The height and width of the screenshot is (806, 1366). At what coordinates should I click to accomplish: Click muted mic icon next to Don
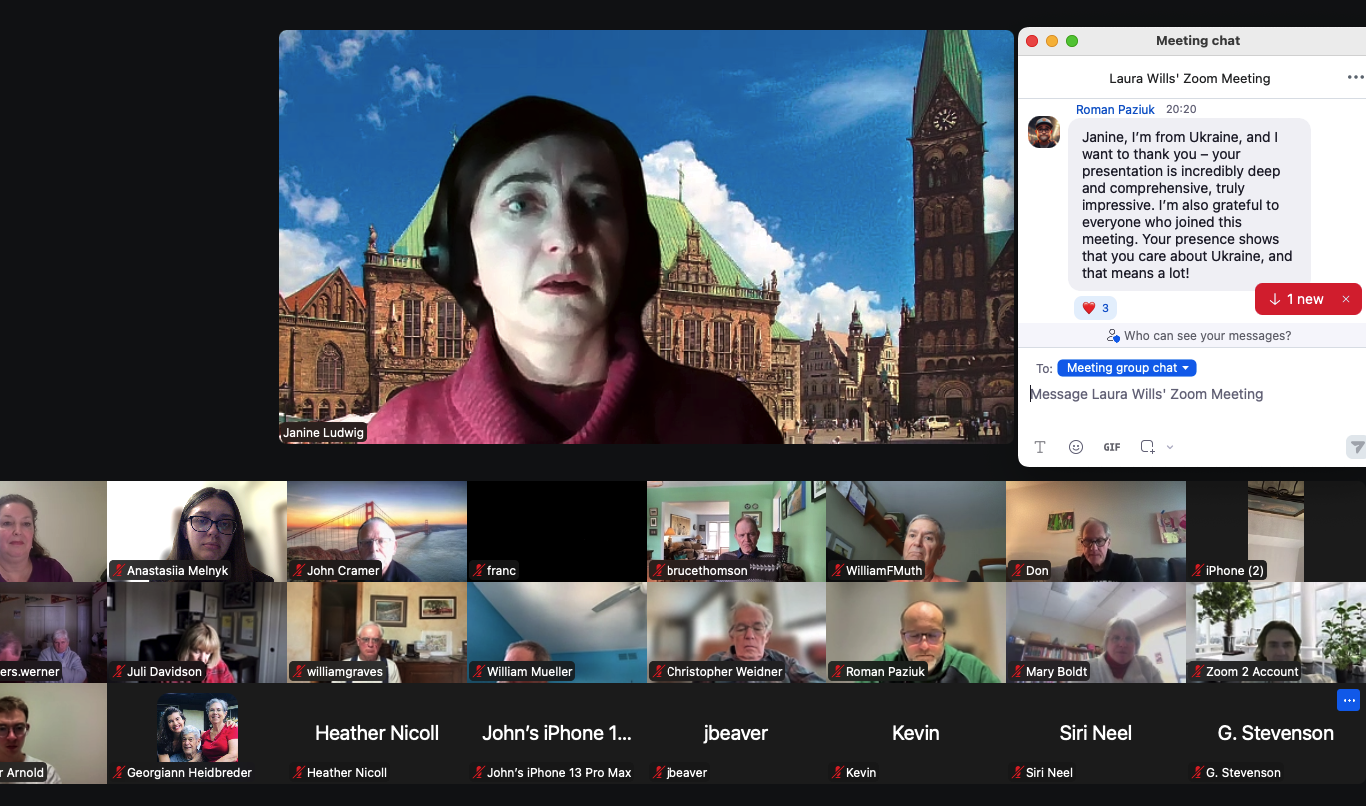click(x=1017, y=571)
